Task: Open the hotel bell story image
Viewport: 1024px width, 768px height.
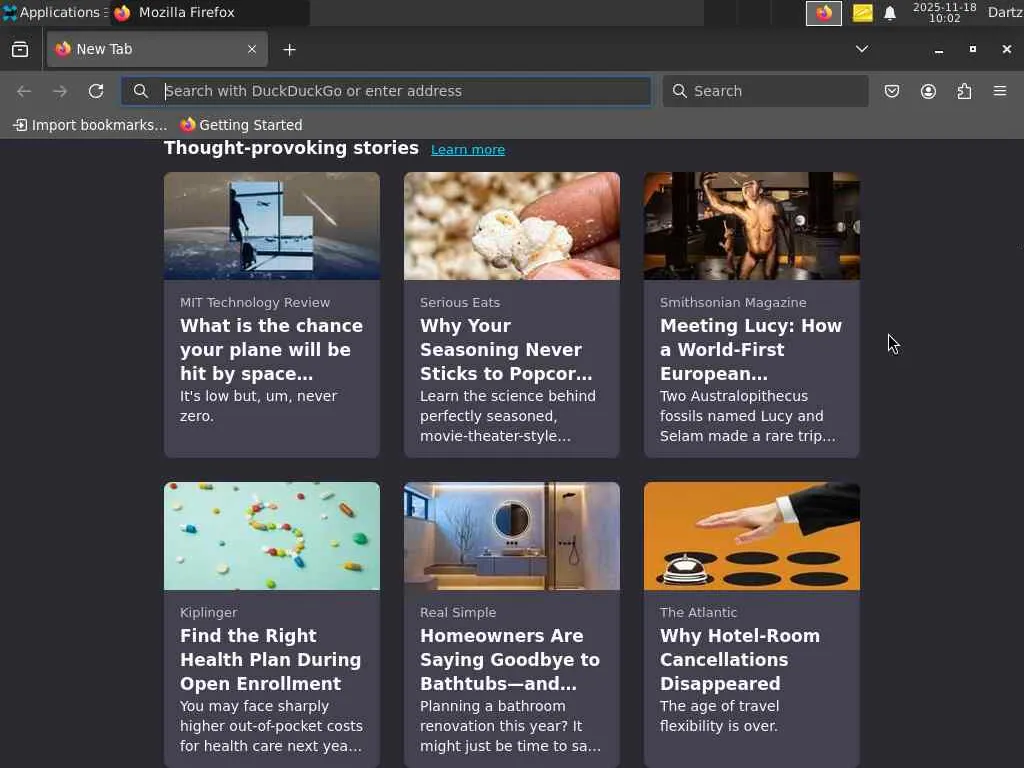Action: click(x=752, y=536)
